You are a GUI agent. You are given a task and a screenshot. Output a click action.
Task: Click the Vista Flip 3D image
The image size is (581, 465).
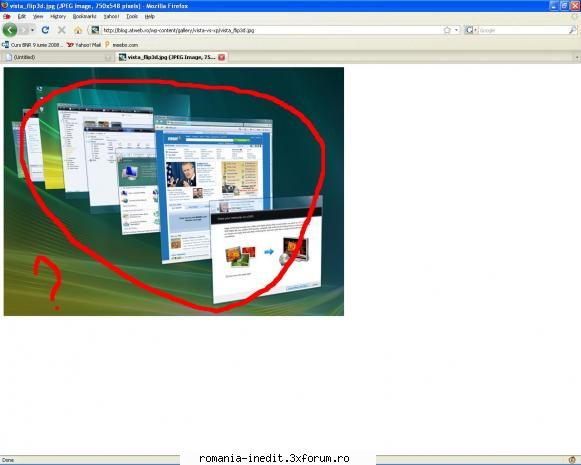pos(174,191)
